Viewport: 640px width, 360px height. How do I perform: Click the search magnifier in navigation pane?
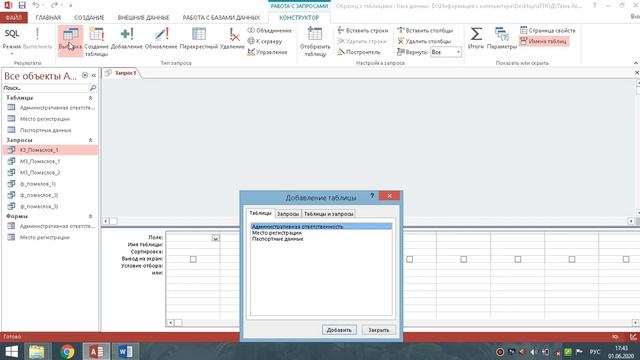tap(93, 88)
